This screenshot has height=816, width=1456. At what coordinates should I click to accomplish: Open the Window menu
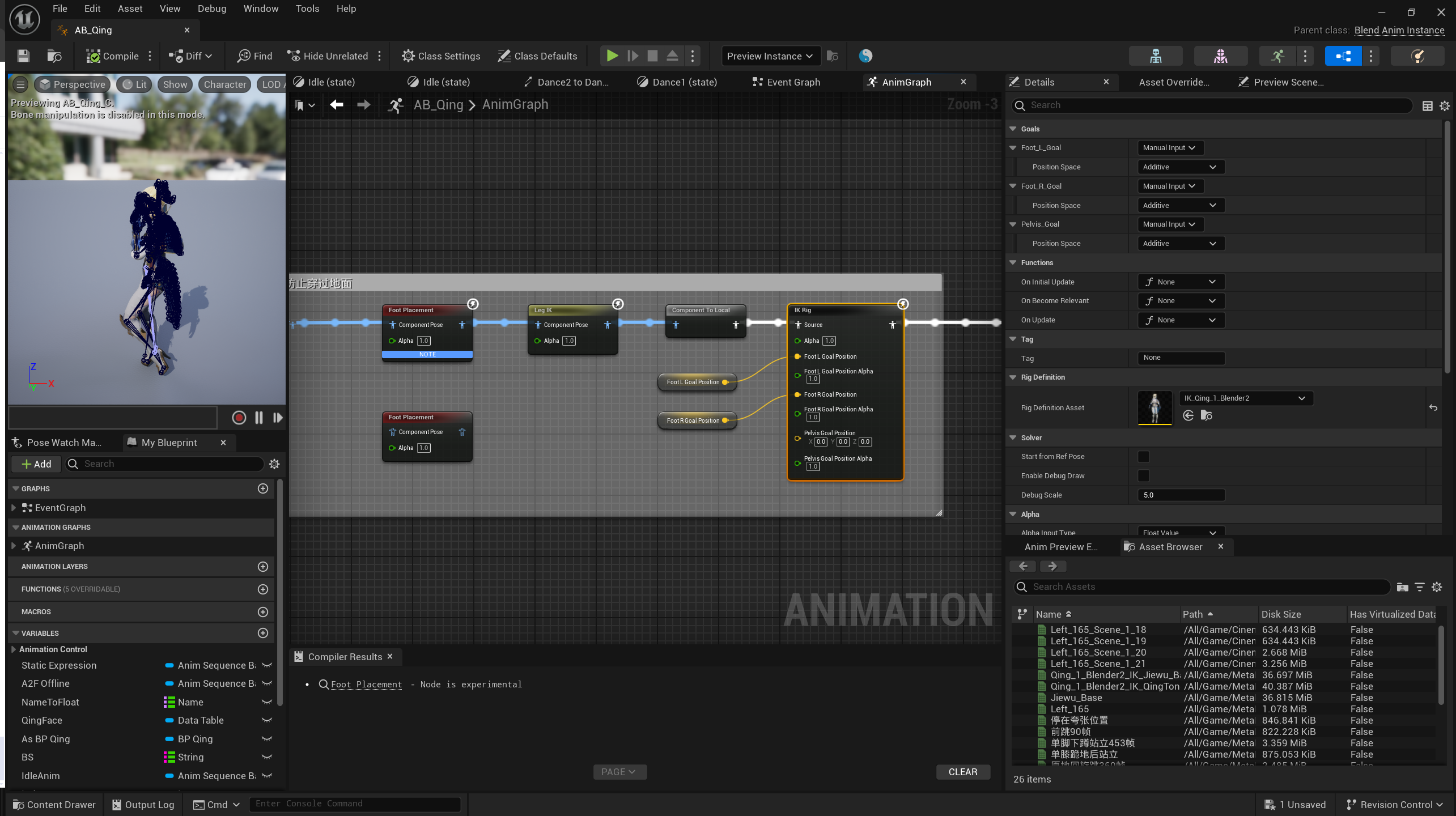click(260, 8)
